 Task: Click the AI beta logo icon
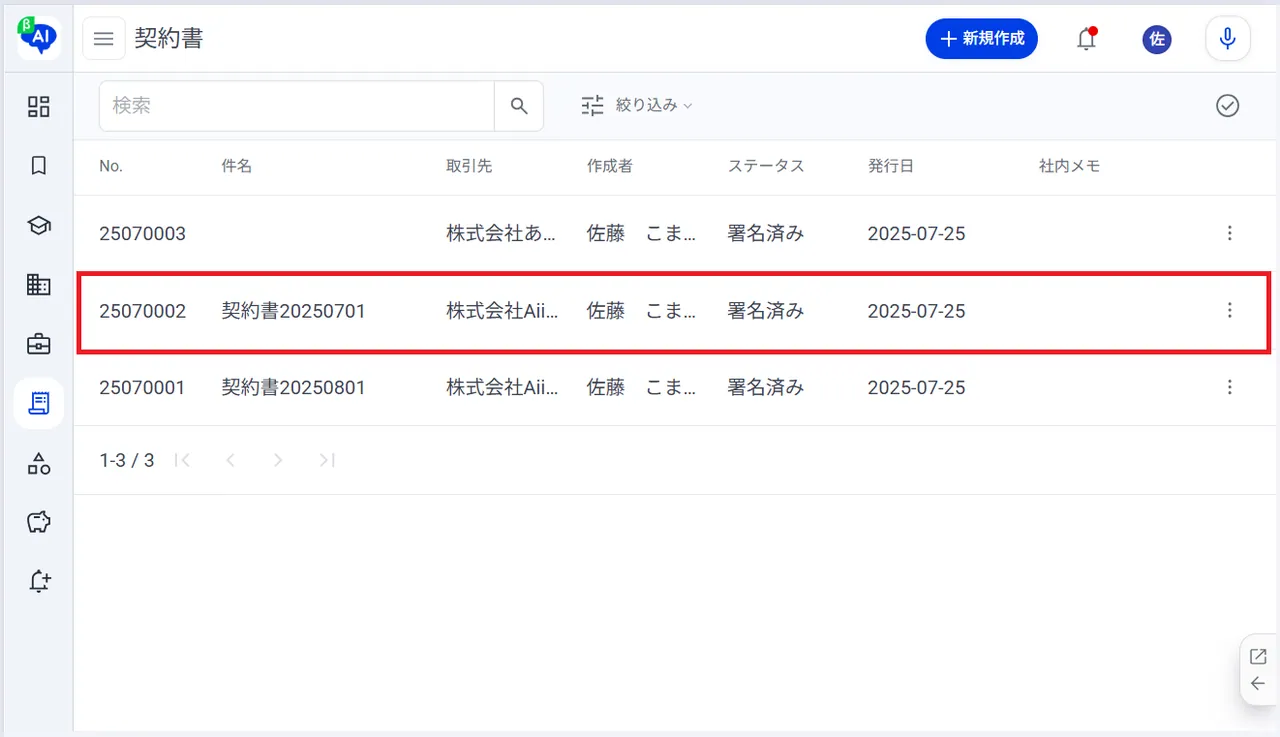point(38,37)
